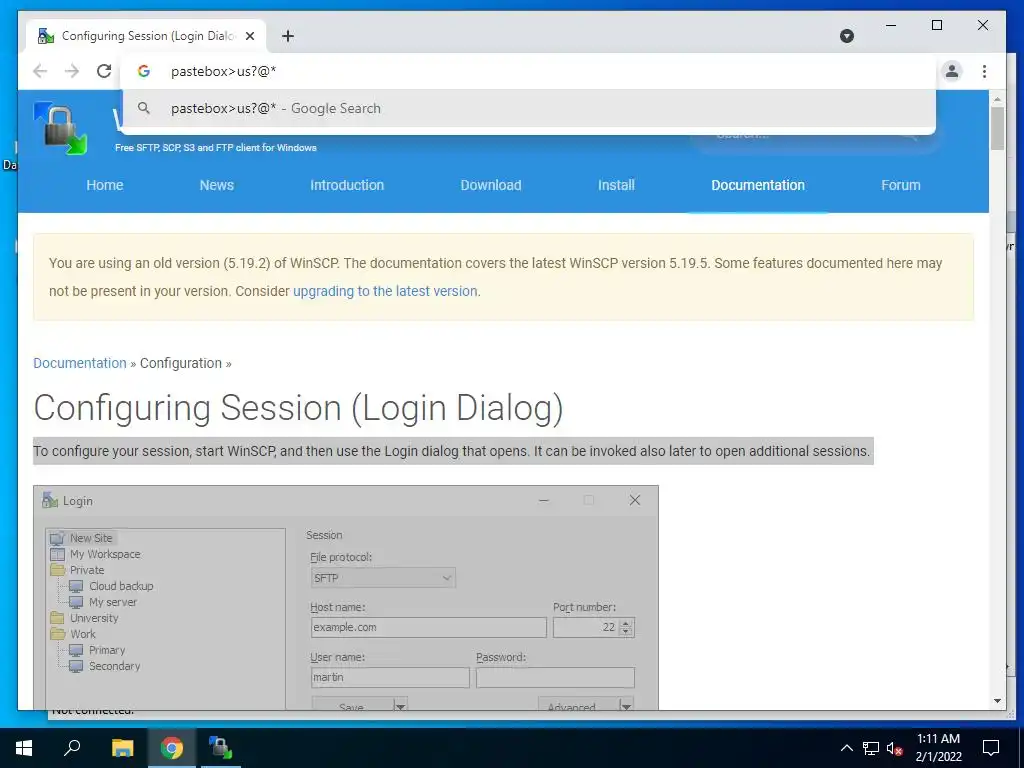The image size is (1024, 768).
Task: Open the Windows Start menu
Action: click(x=24, y=748)
